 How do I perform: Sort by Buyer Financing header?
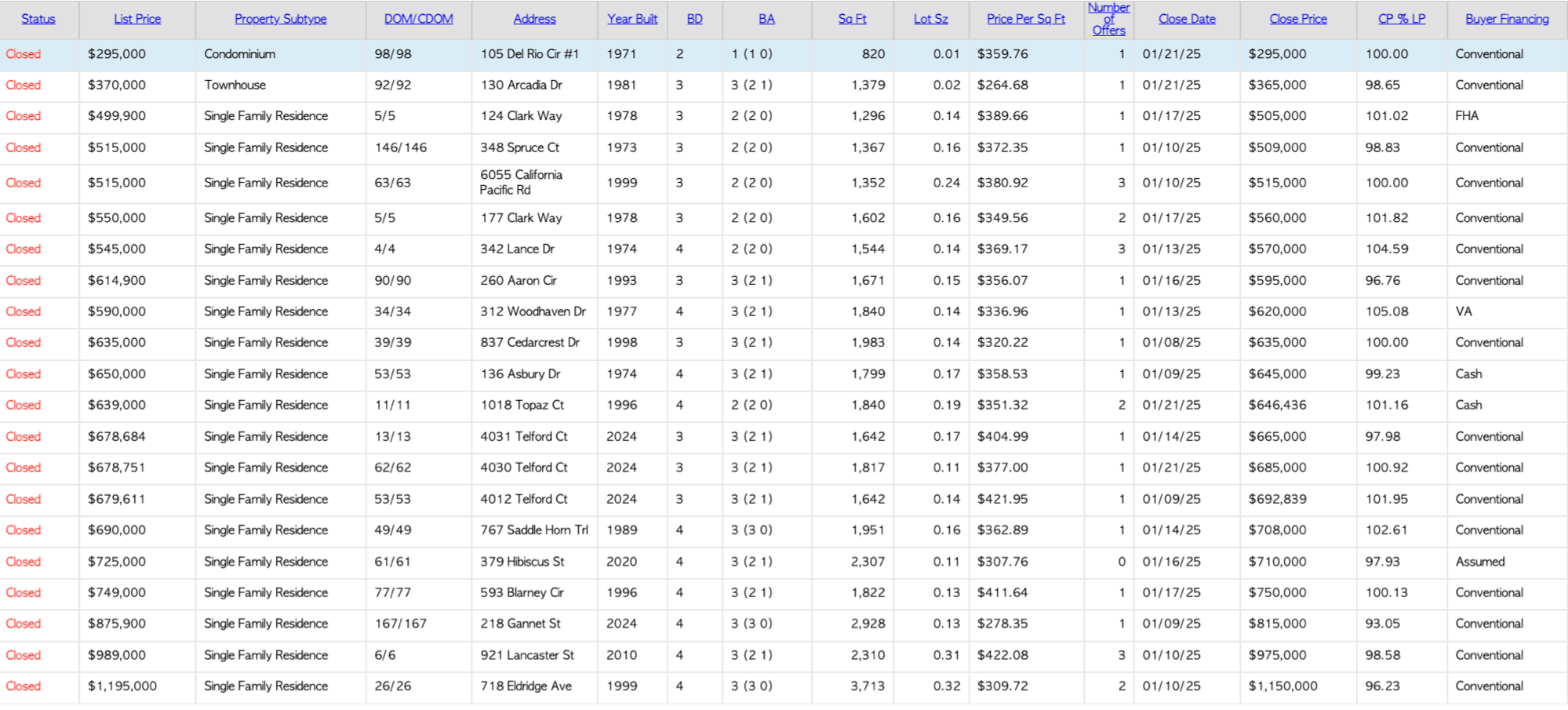coord(1508,19)
